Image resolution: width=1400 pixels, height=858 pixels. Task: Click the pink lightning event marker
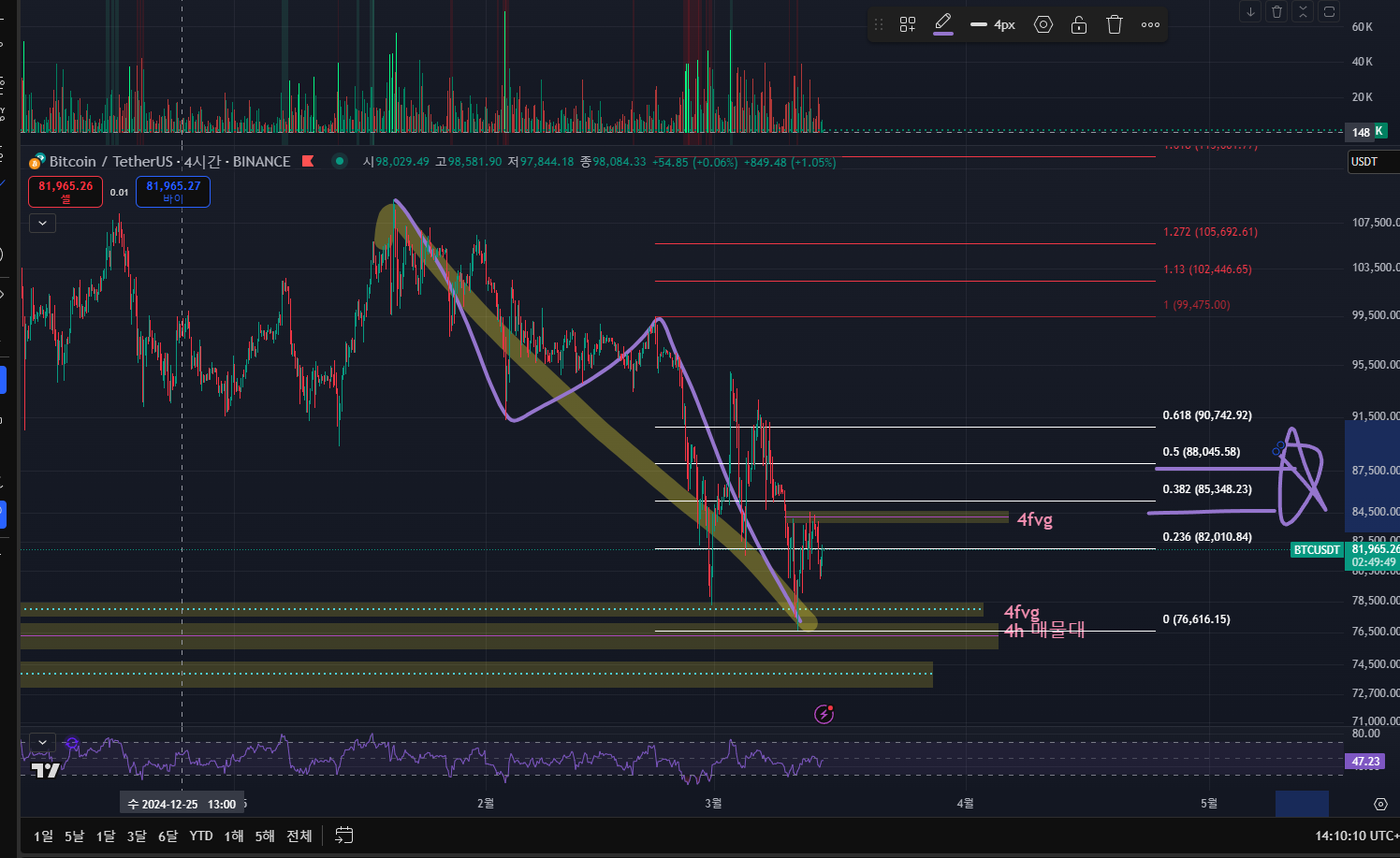click(x=824, y=714)
